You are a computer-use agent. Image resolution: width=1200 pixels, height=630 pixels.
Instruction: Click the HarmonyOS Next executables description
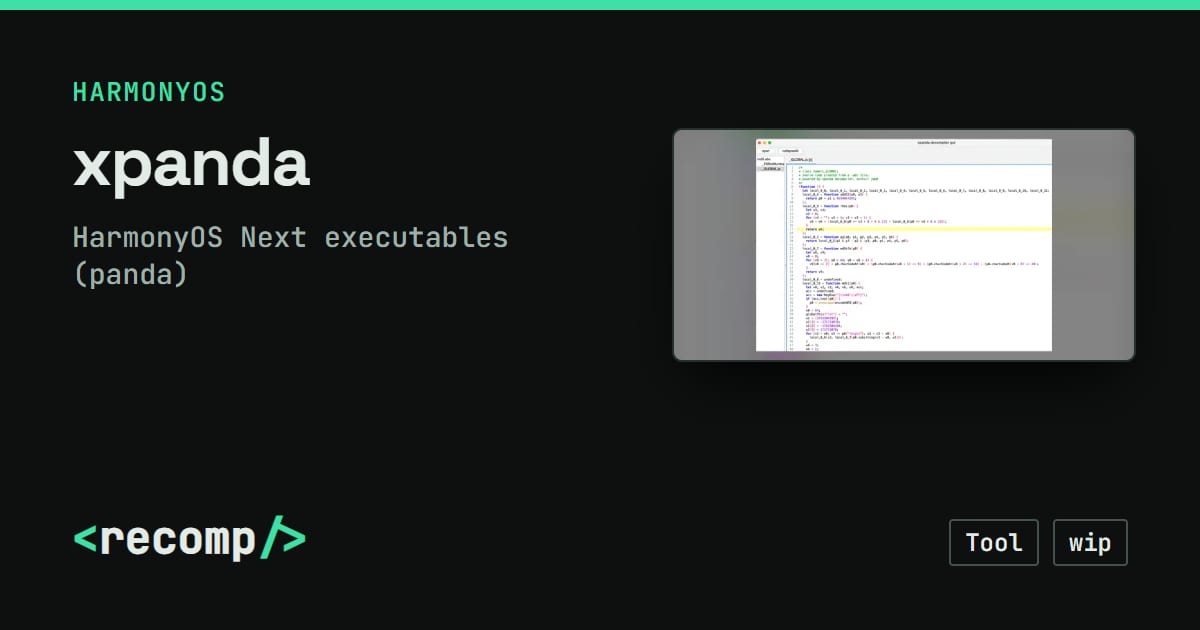(291, 256)
